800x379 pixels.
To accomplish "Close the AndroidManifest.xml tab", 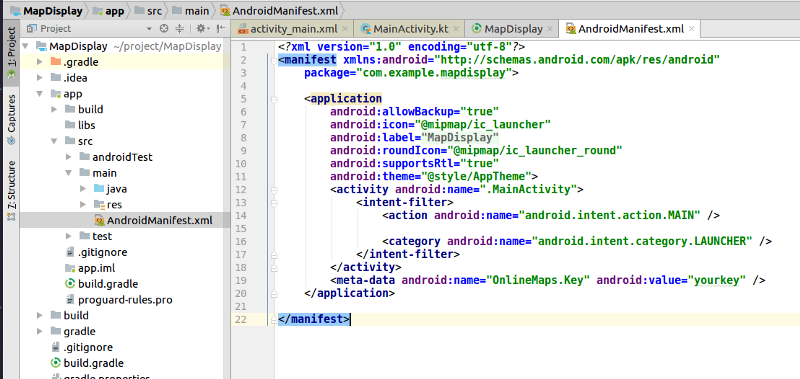I will 691,29.
